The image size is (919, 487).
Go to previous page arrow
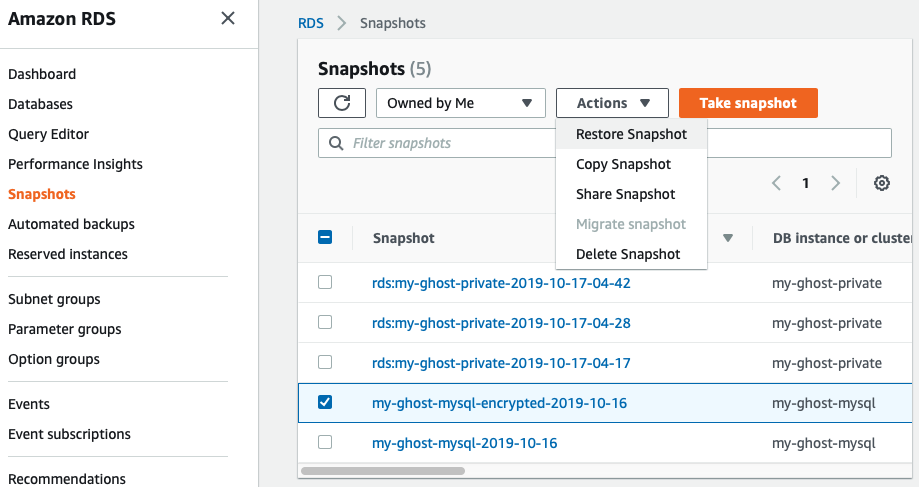(x=777, y=183)
